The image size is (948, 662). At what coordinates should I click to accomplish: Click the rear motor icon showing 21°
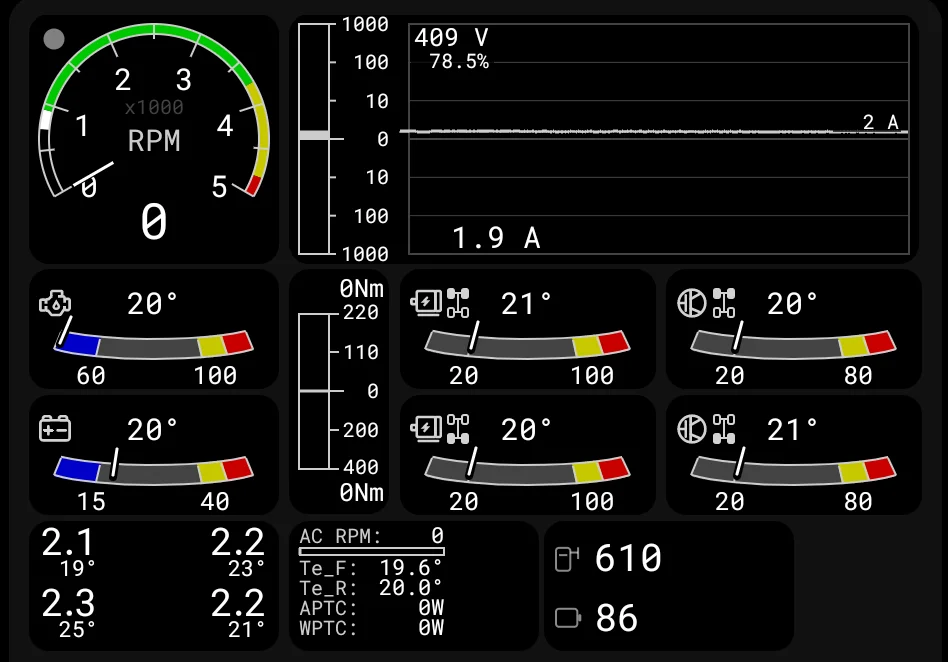pyautogui.click(x=692, y=429)
